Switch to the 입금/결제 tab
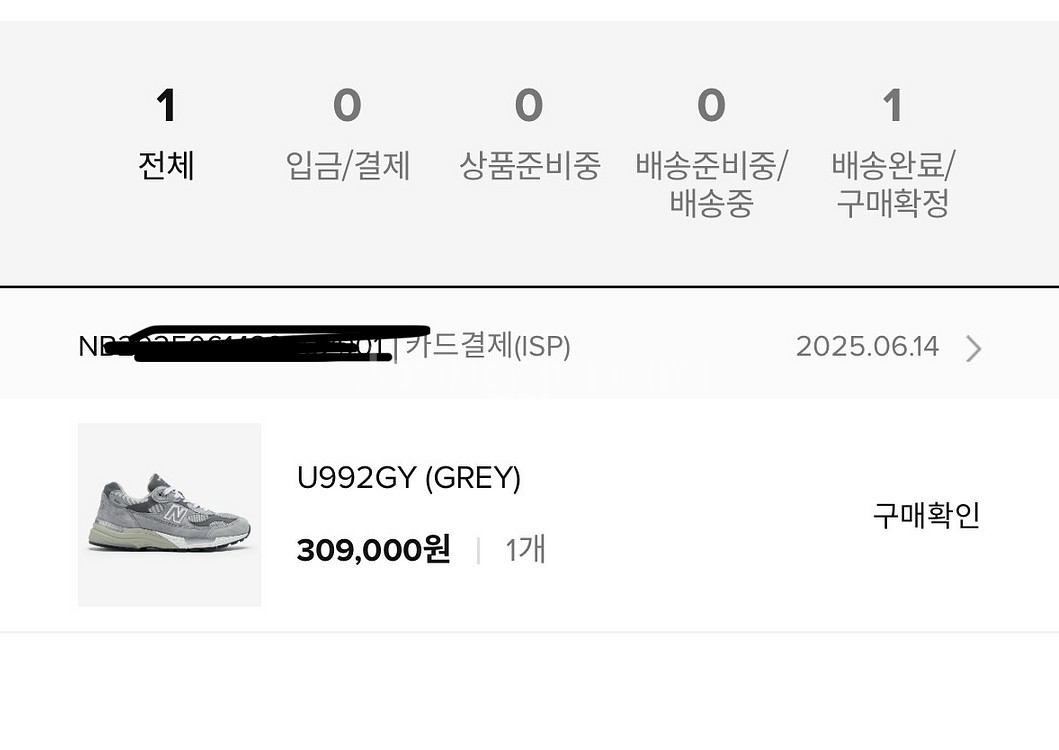 click(x=347, y=166)
